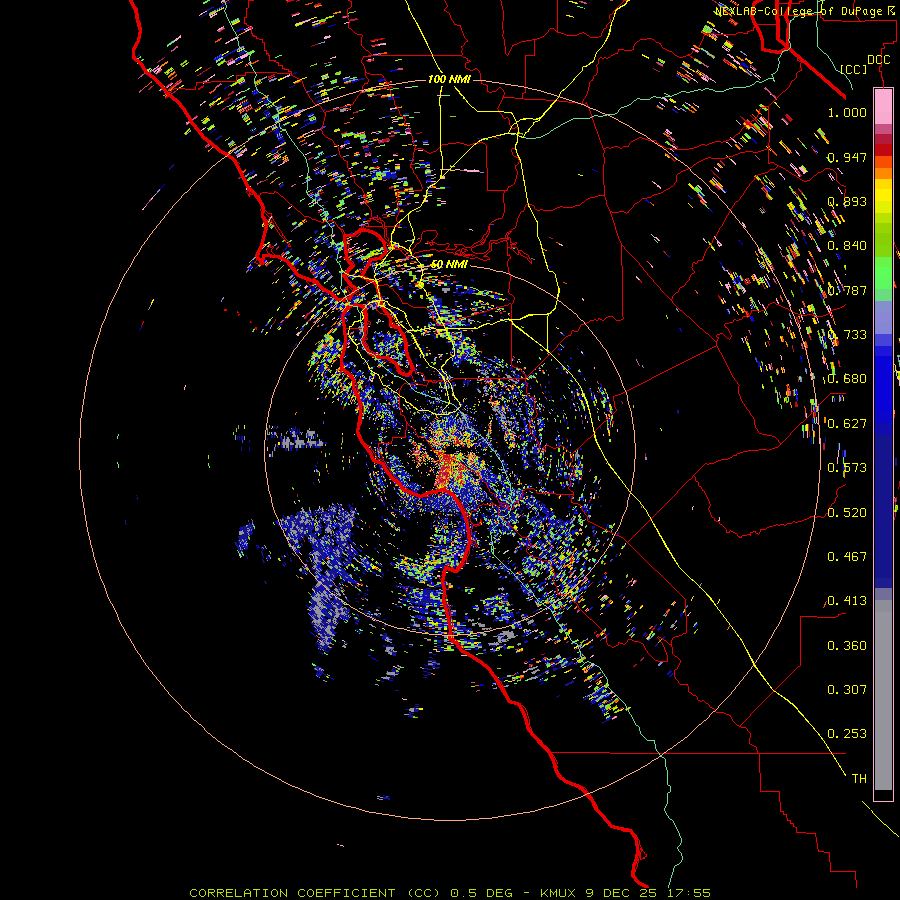
Task: Click the KMUX station identifier
Action: tap(560, 893)
